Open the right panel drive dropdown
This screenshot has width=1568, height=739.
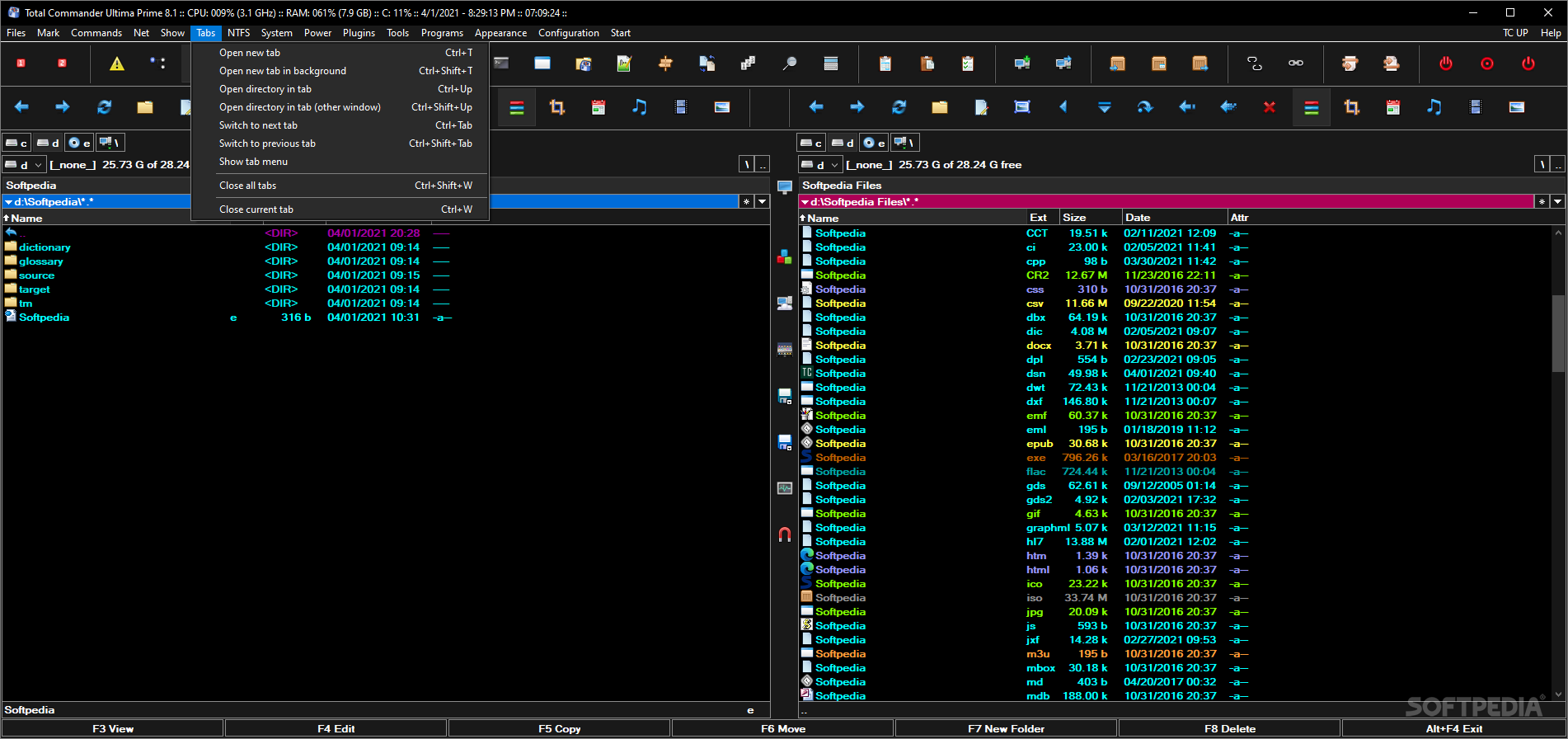(x=820, y=165)
